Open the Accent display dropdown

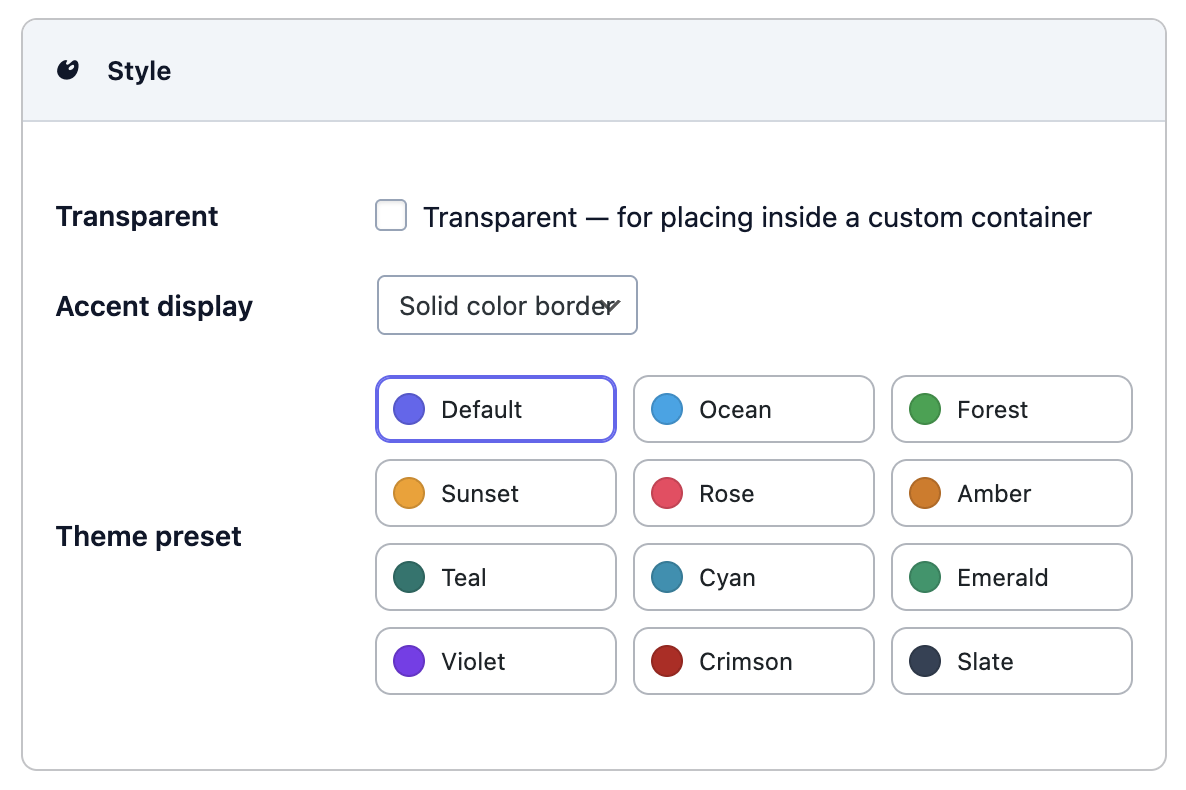tap(506, 306)
